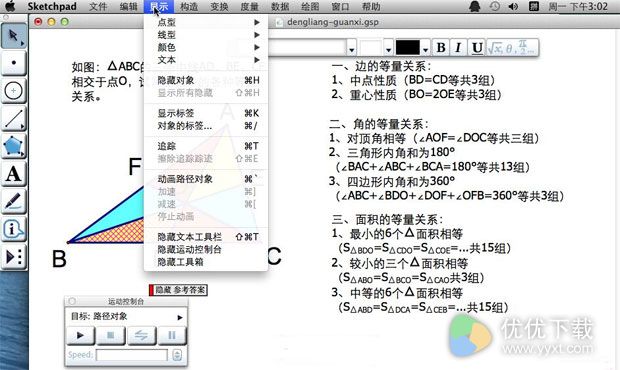Open the font name dropdown arrow

[352, 49]
